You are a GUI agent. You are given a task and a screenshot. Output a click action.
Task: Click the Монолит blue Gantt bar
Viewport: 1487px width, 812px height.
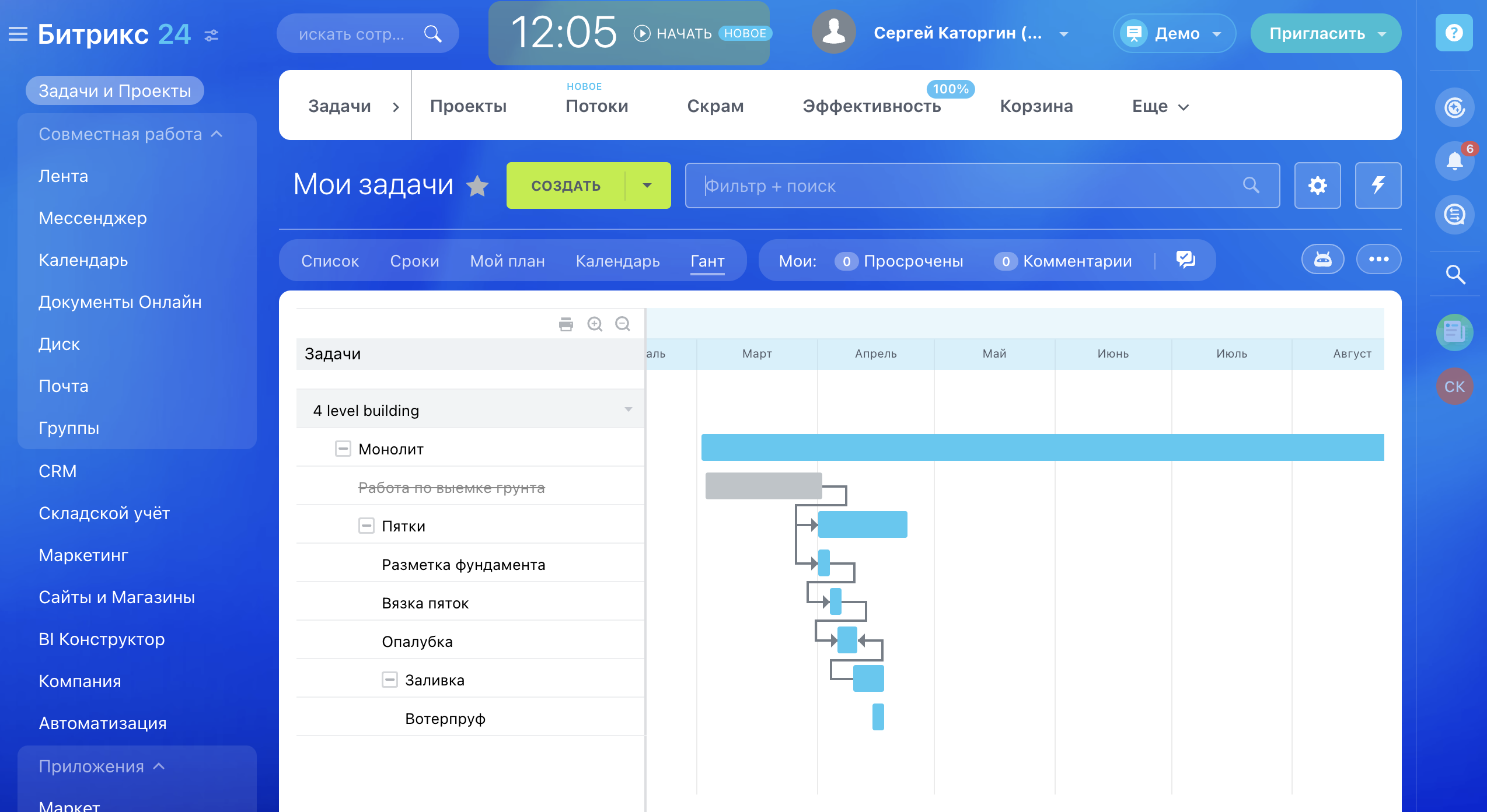point(1042,447)
